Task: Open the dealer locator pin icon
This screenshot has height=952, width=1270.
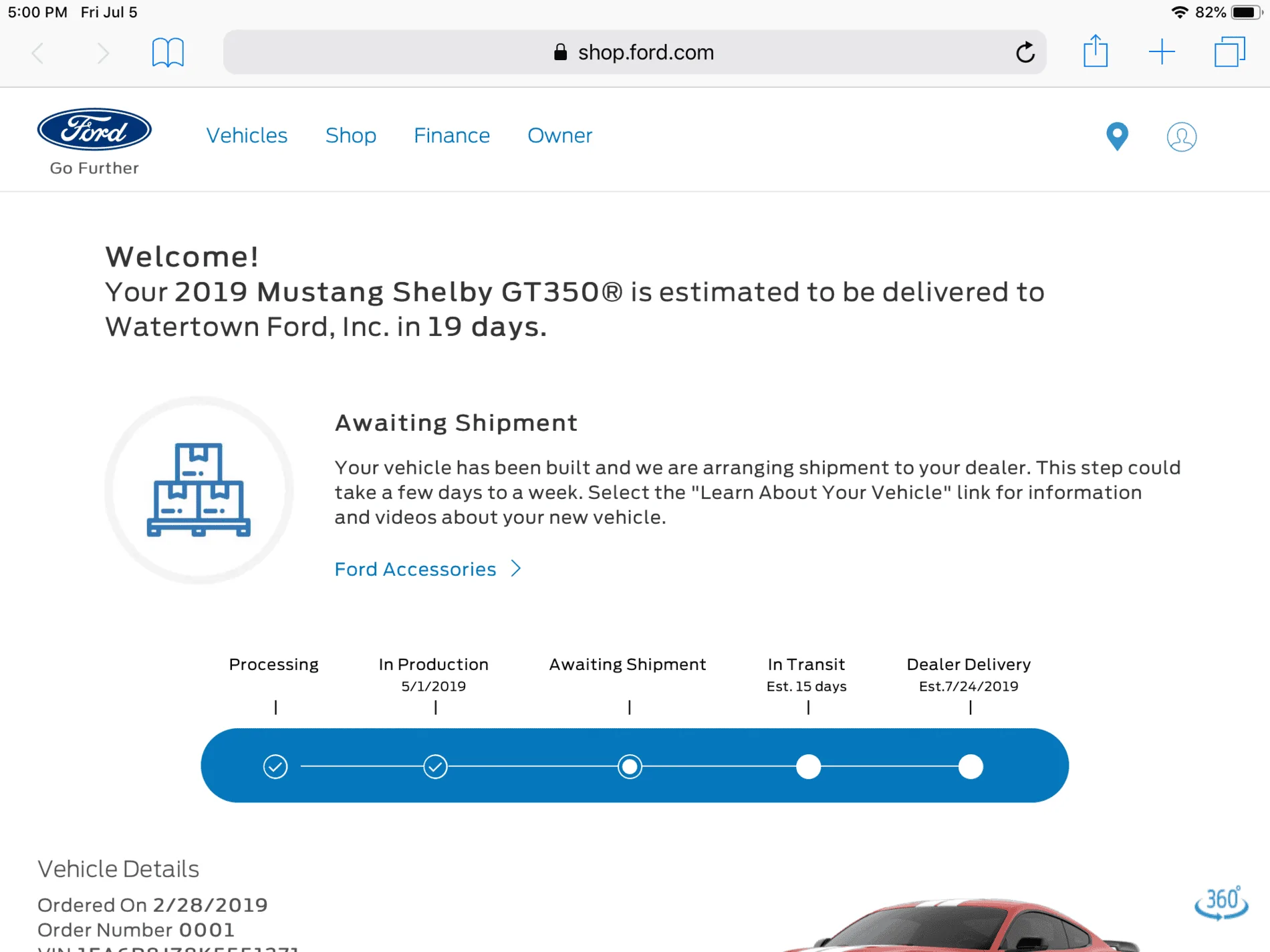Action: click(1117, 137)
